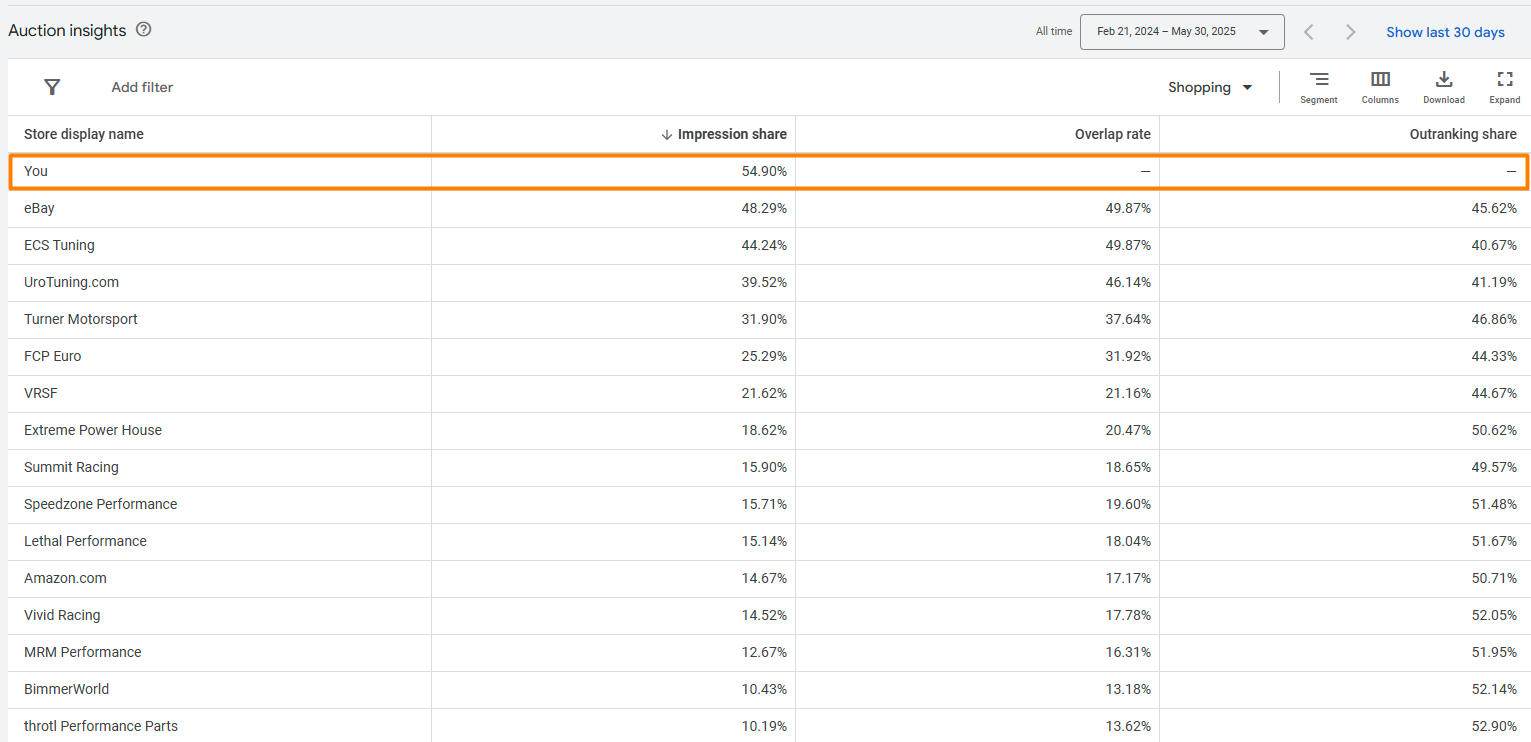This screenshot has height=742, width=1531.
Task: Sort by Impression share column
Action: coord(732,134)
